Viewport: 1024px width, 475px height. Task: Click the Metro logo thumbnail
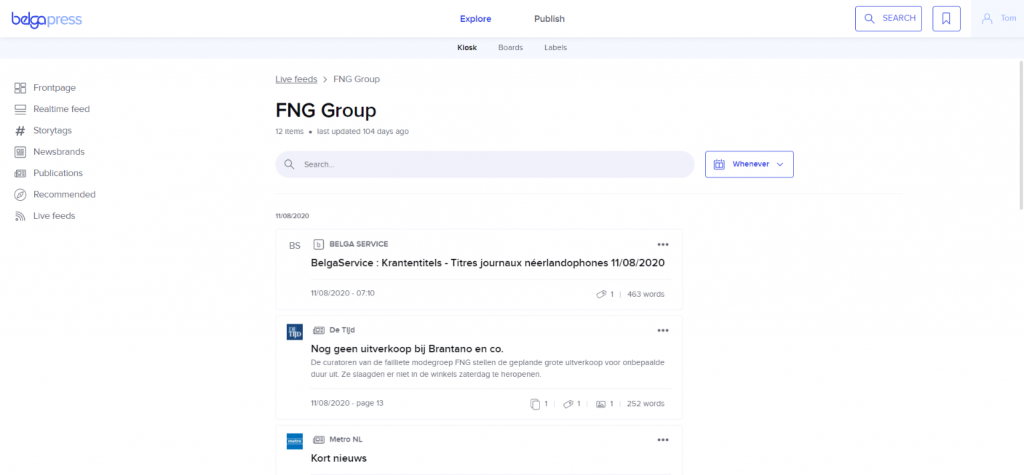(295, 441)
